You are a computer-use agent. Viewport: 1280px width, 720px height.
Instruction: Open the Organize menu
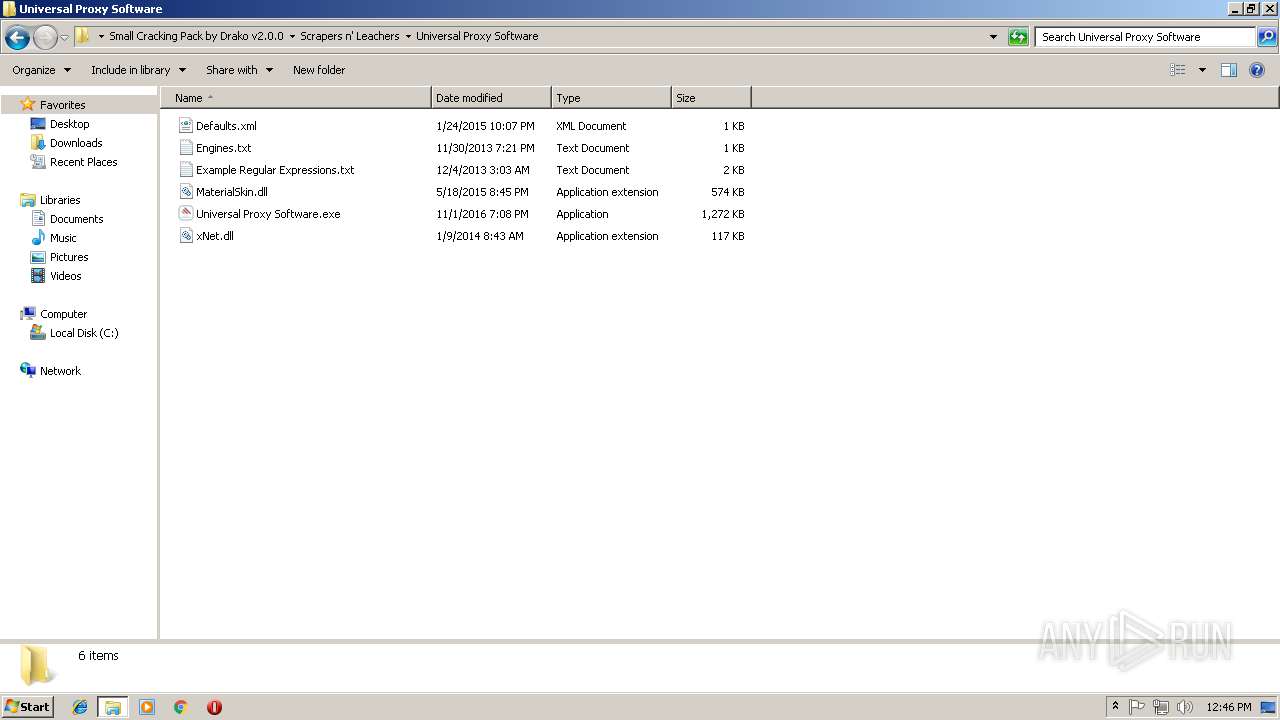click(41, 70)
